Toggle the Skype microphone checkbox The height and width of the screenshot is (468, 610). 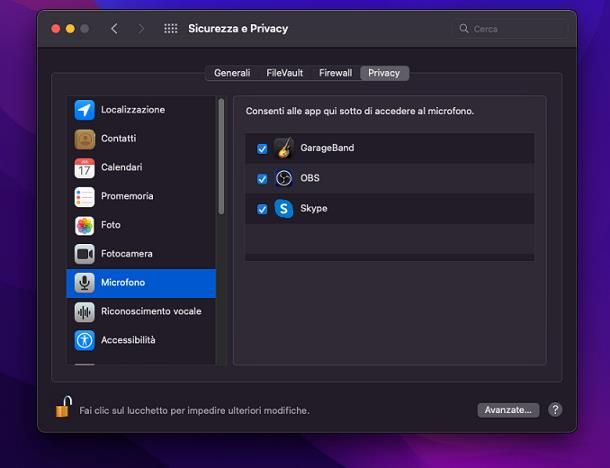(x=262, y=209)
